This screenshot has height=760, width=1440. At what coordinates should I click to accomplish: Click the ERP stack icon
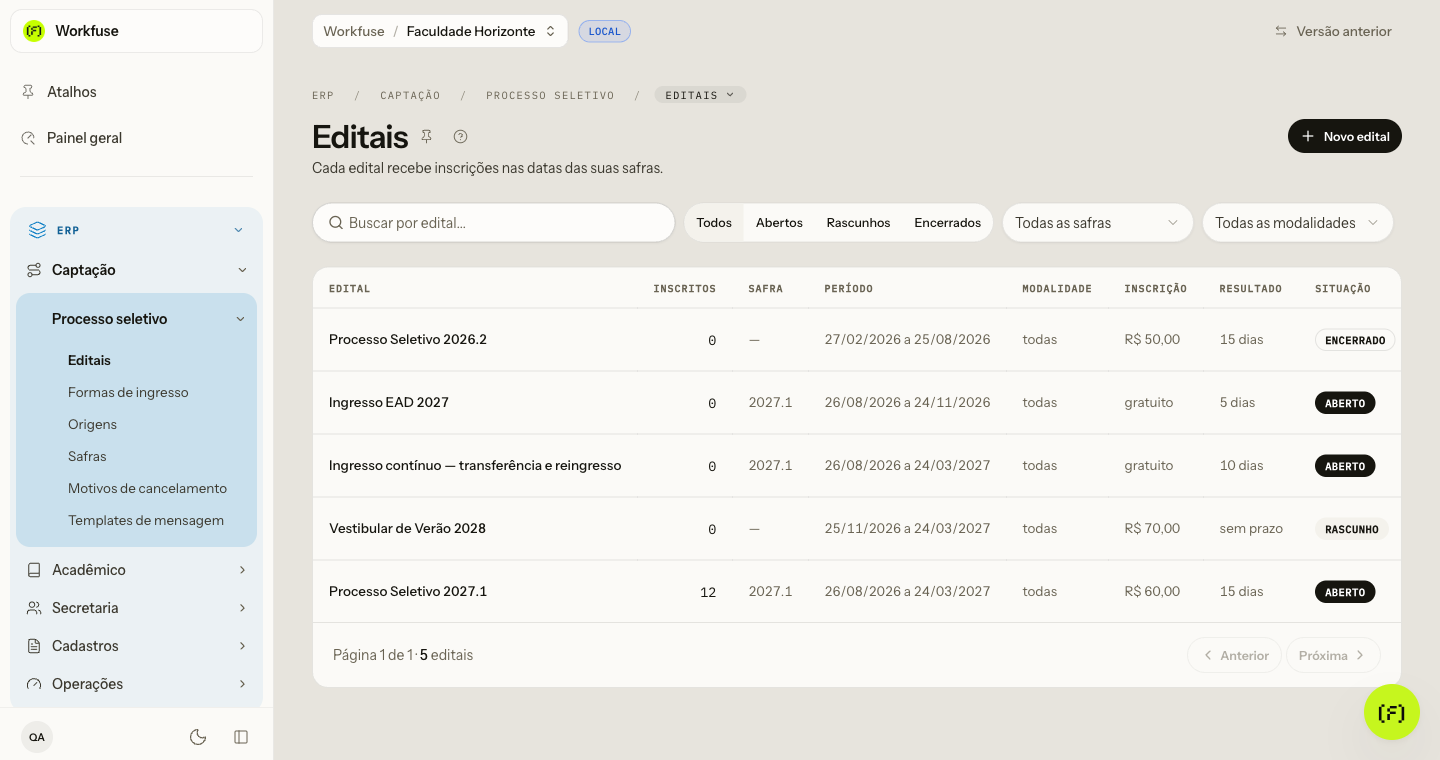(38, 230)
